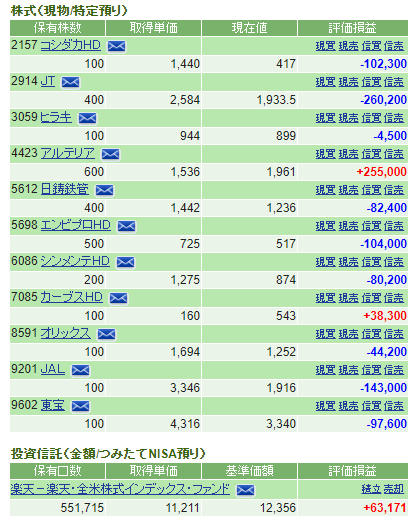Click the 売却 link for the fund
Screen dimensions: 418x528
(394, 489)
